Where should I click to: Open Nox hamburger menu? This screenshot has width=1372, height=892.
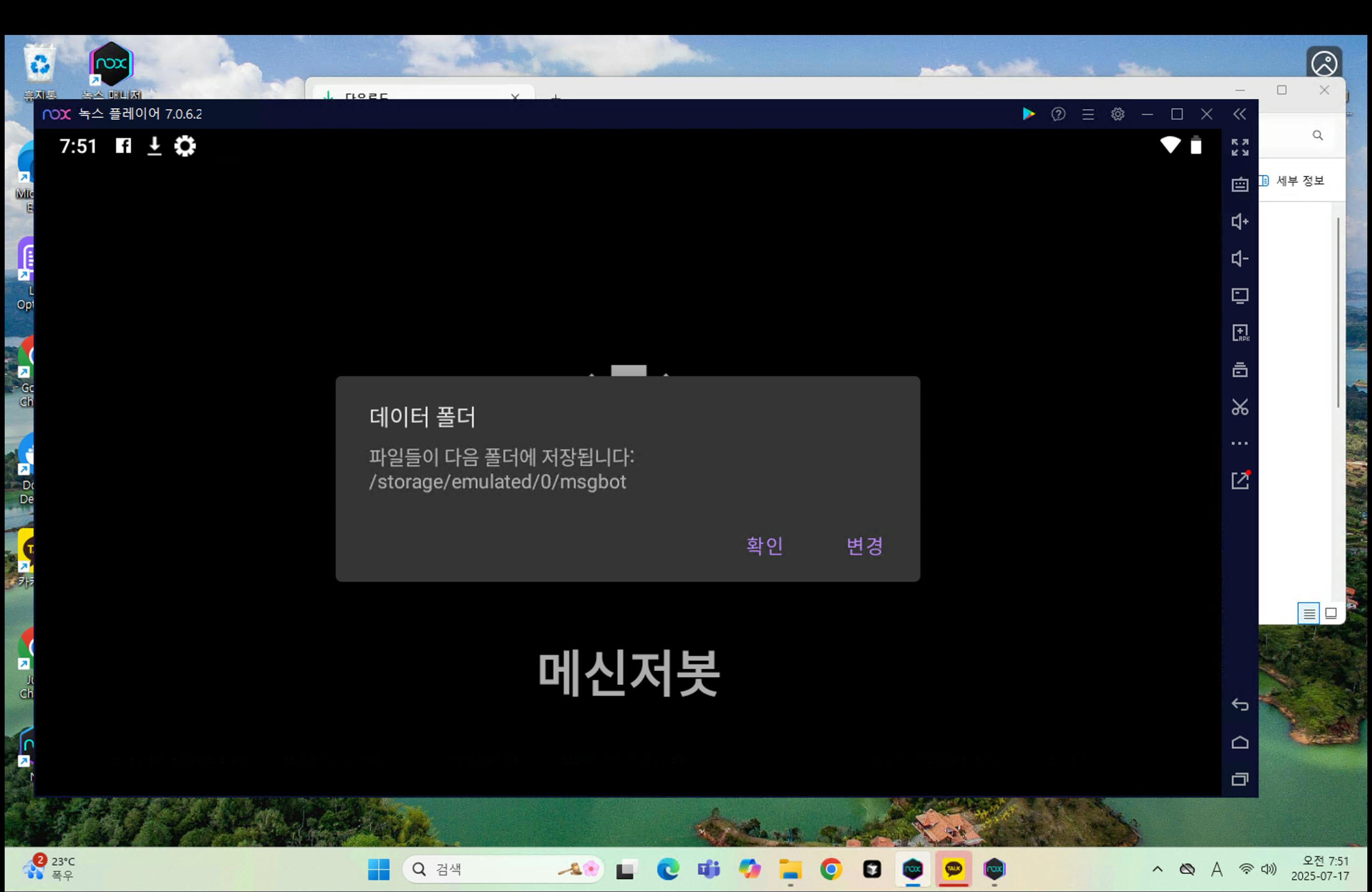tap(1088, 114)
